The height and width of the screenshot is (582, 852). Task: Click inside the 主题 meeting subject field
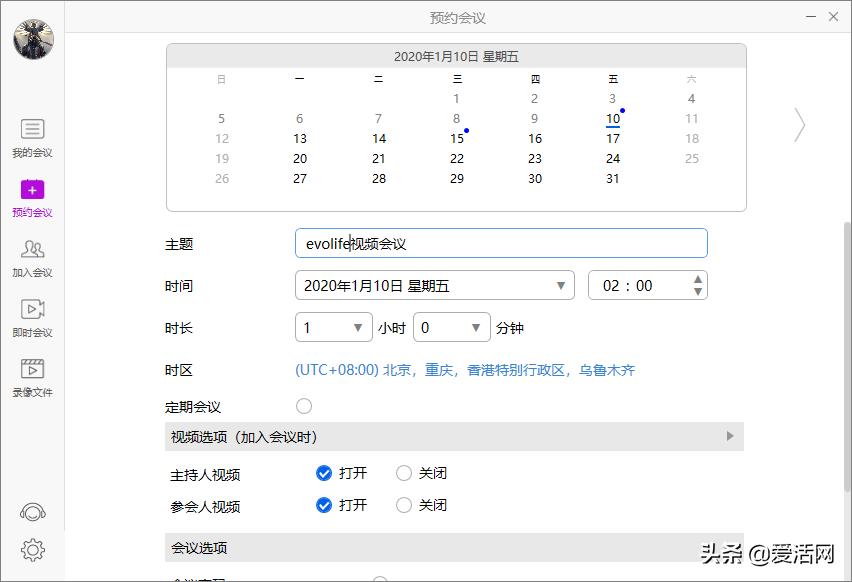tap(500, 243)
